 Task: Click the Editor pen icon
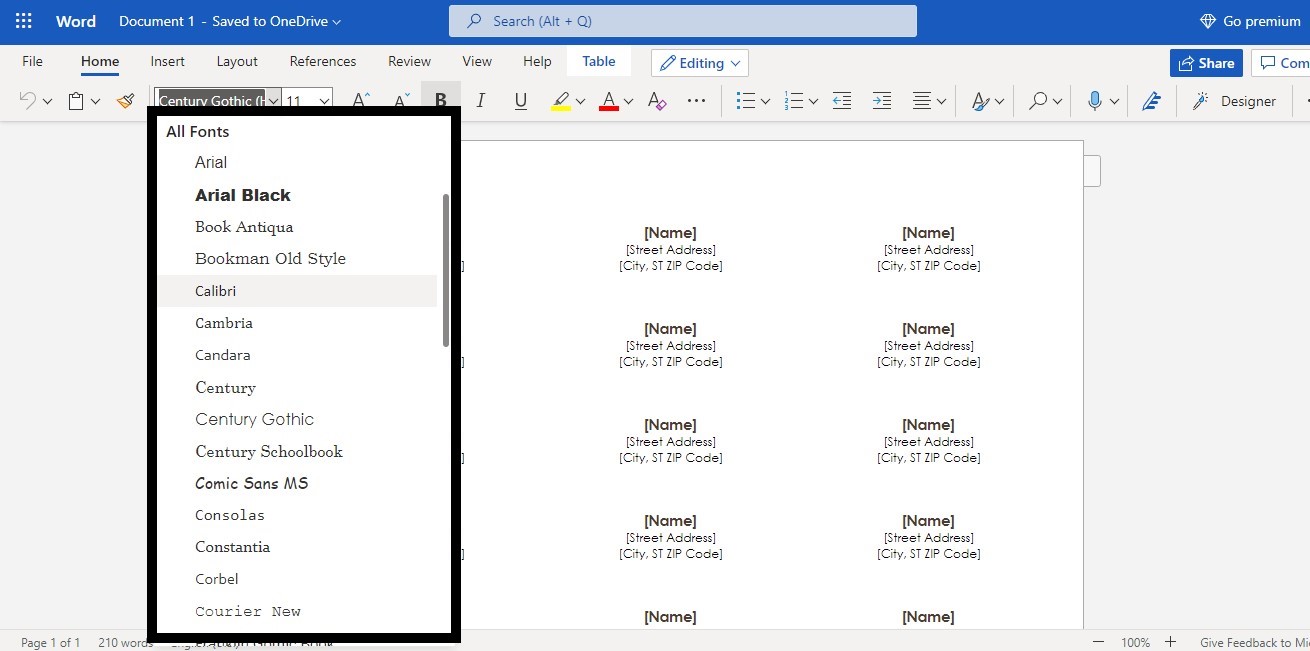tap(1151, 101)
